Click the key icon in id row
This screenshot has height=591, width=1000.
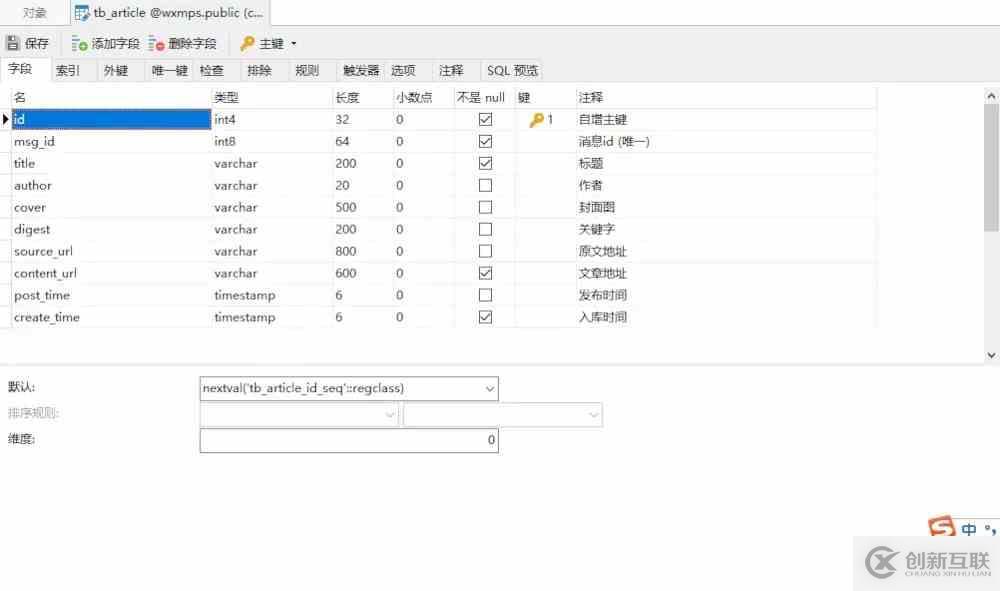(536, 120)
